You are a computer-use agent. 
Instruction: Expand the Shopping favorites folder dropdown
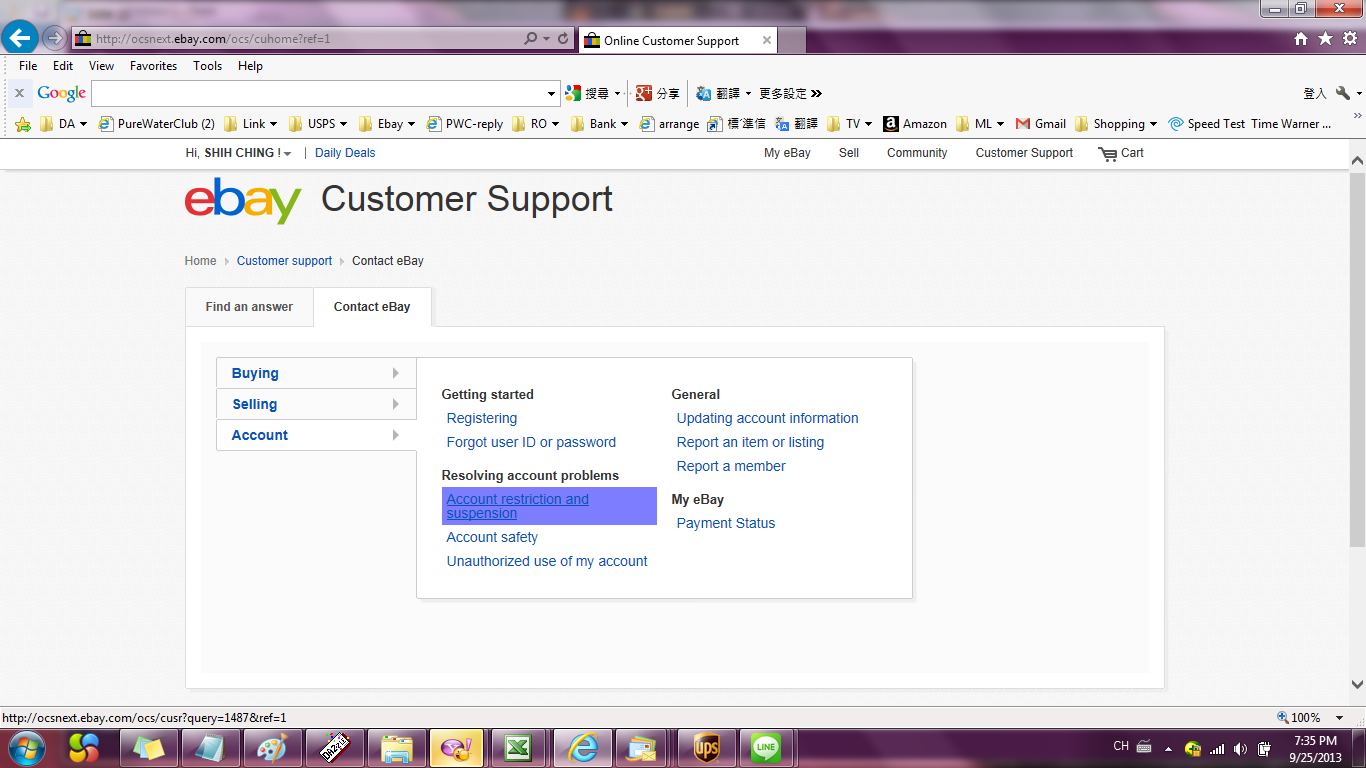(x=1153, y=124)
